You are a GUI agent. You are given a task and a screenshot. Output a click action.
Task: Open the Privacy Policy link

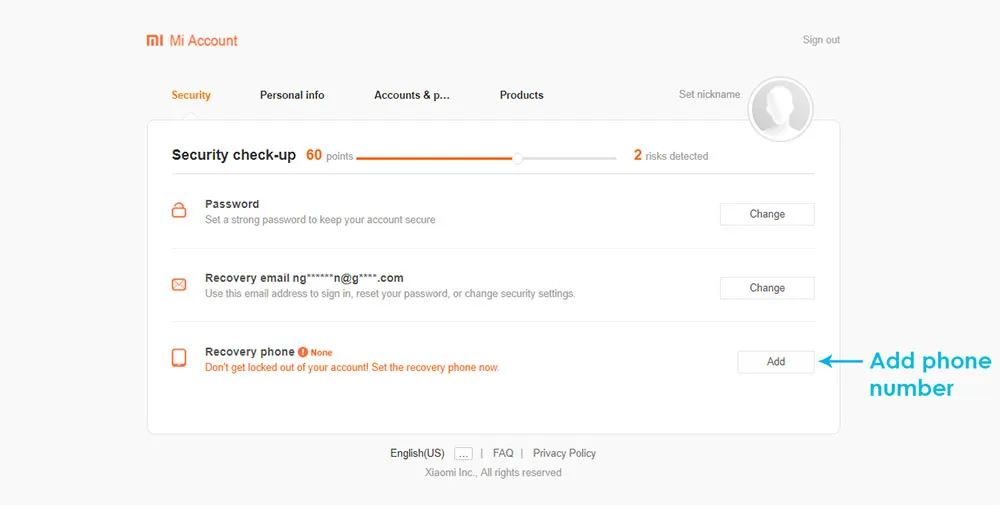564,453
